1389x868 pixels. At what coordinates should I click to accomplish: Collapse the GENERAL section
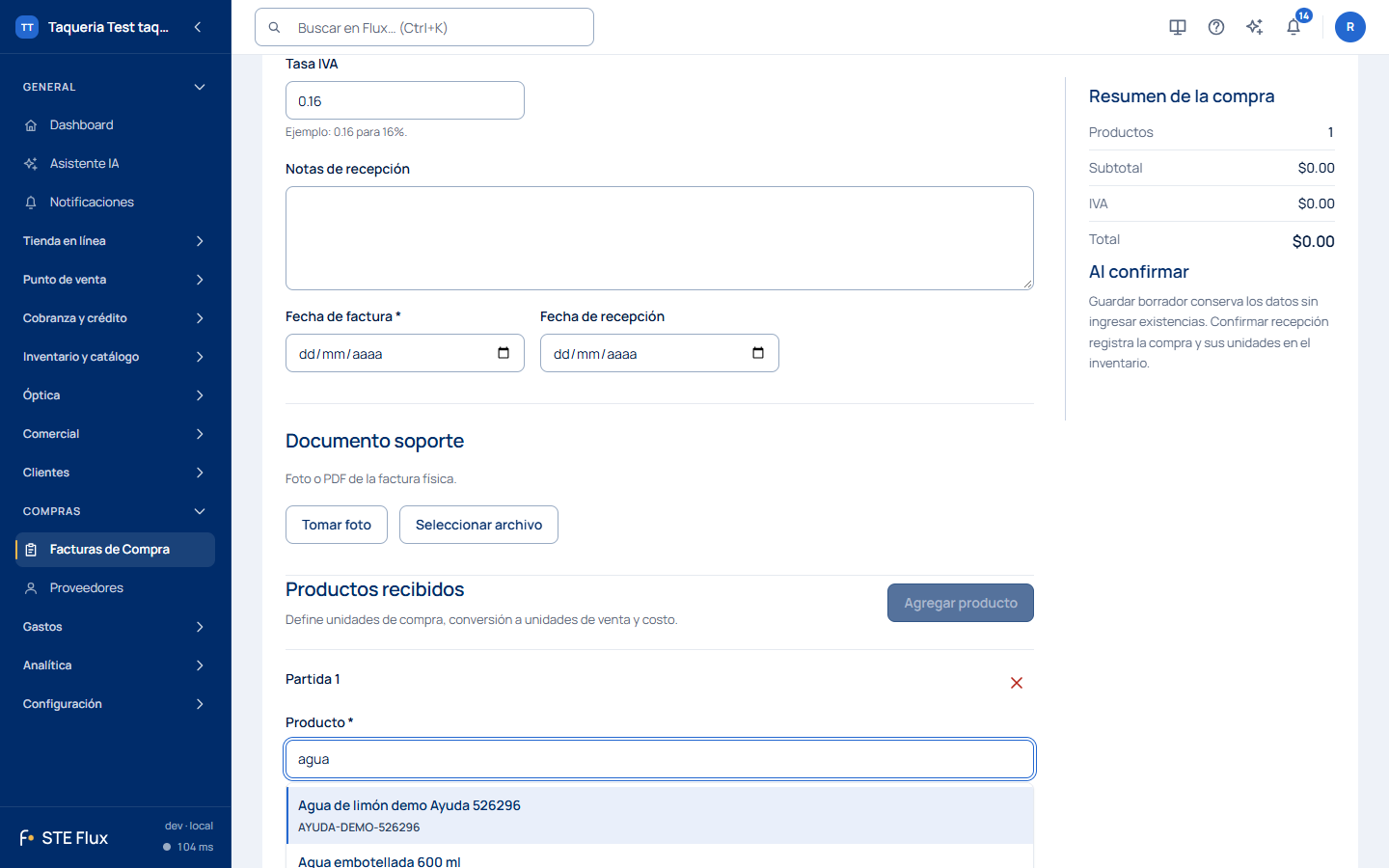point(115,87)
